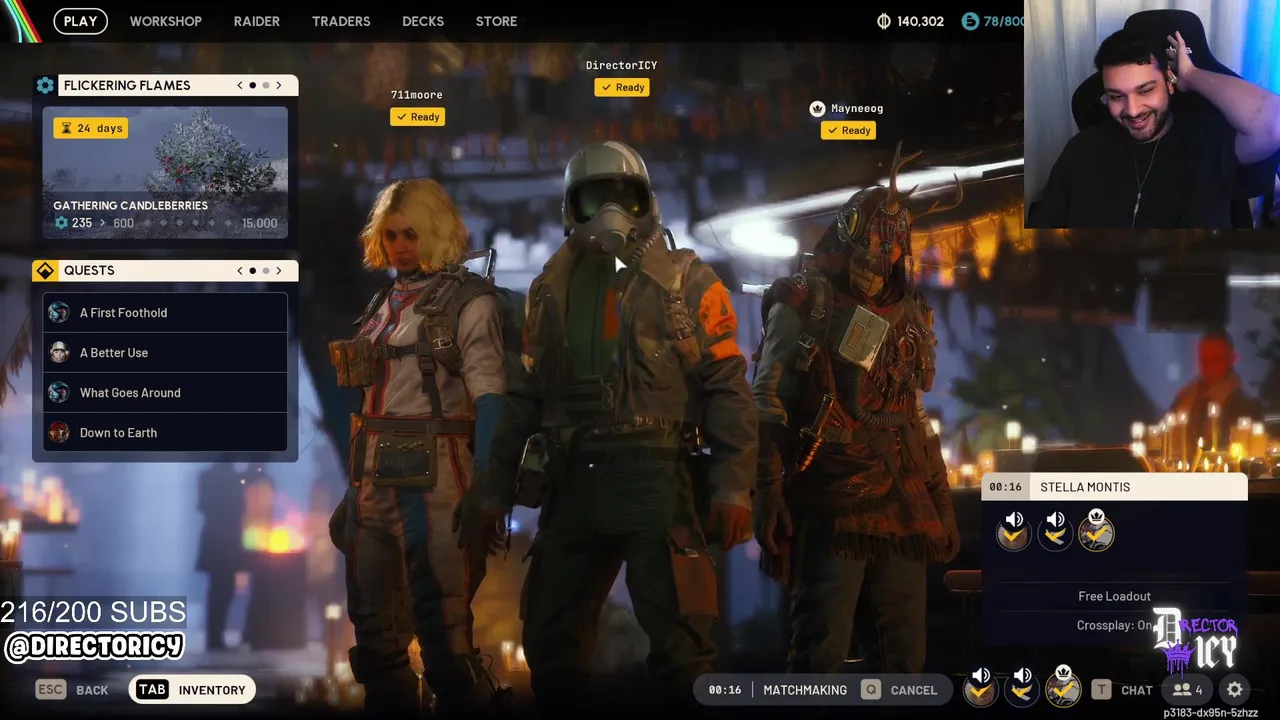The width and height of the screenshot is (1280, 720).
Task: Mute the first squadmate's speaker in the bottom bar
Action: point(981,676)
